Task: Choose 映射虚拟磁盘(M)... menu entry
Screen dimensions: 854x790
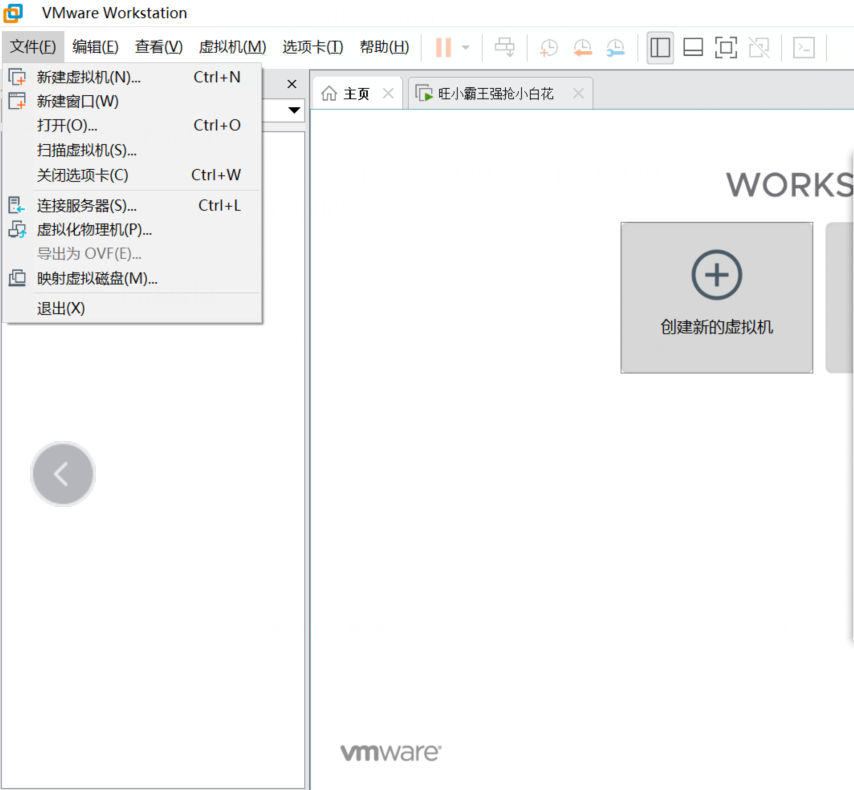Action: [132, 279]
